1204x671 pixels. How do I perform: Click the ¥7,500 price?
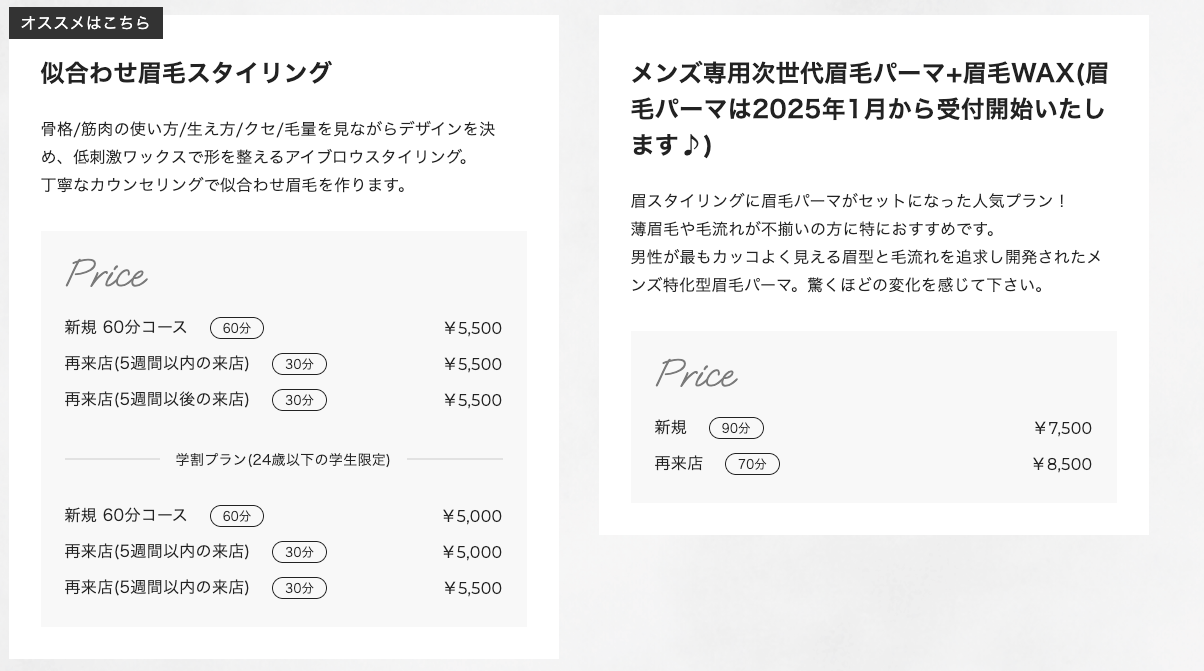(x=1062, y=428)
